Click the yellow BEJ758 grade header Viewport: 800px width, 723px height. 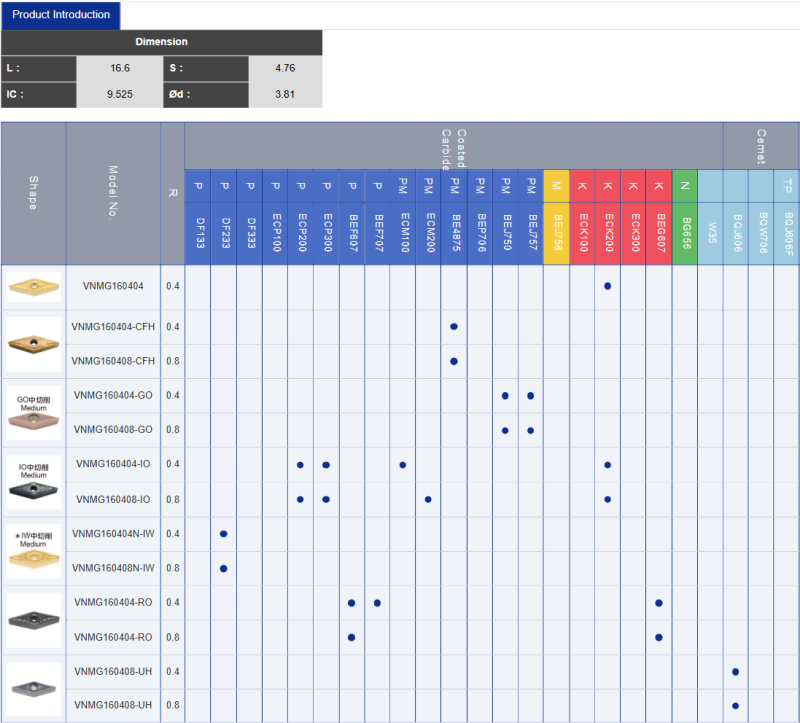click(557, 233)
